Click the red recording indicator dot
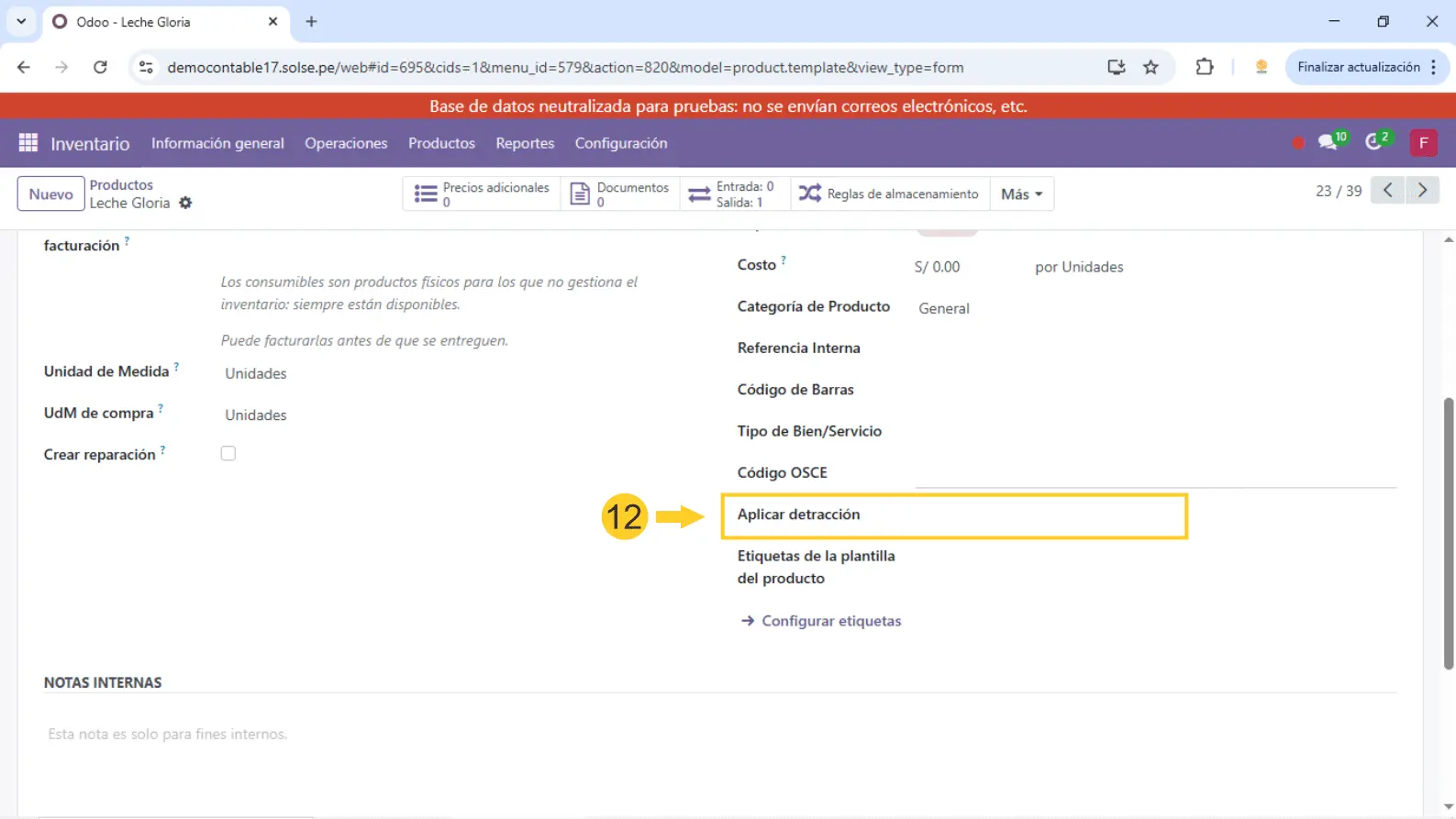 click(1297, 143)
